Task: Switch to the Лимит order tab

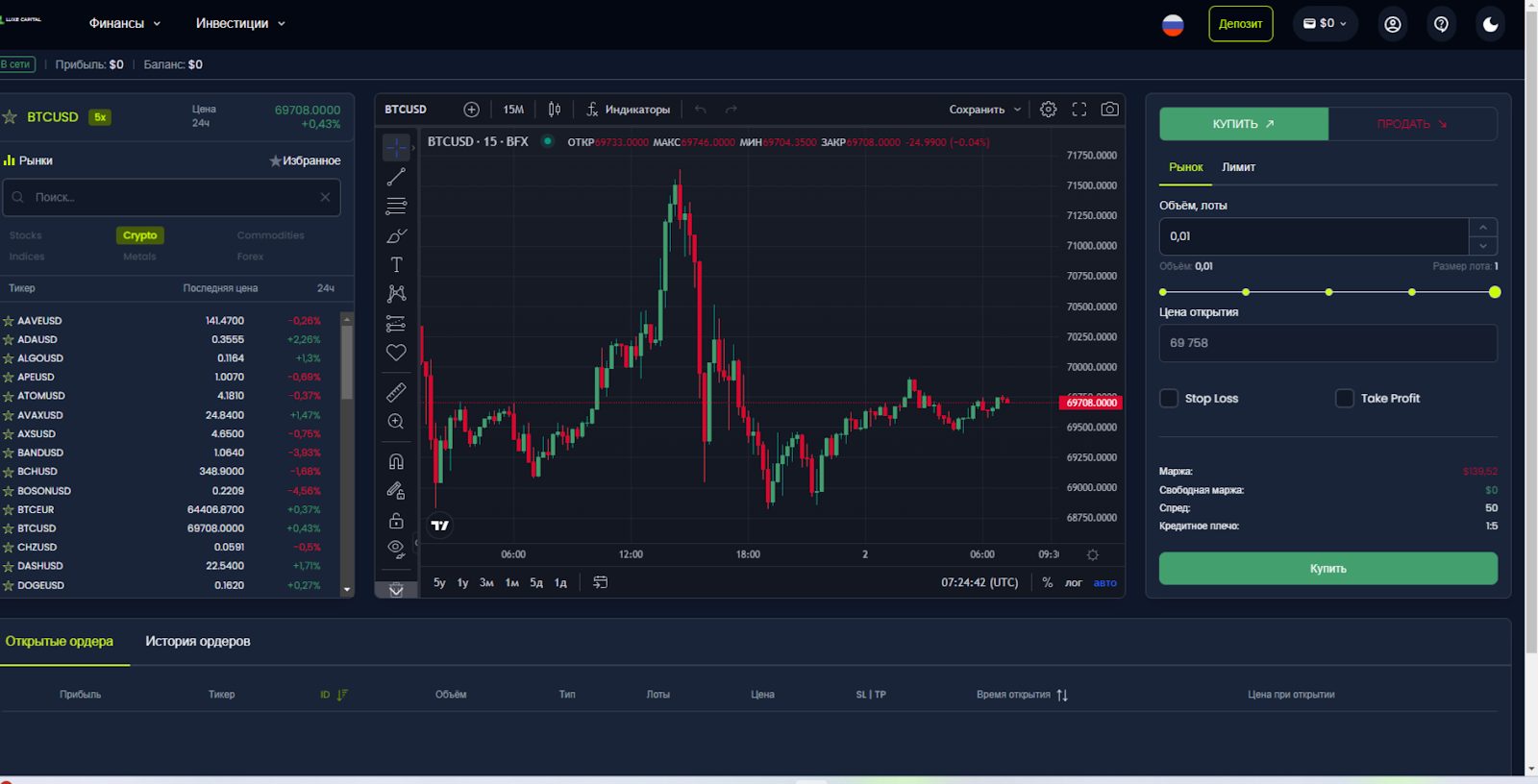Action: coord(1238,167)
